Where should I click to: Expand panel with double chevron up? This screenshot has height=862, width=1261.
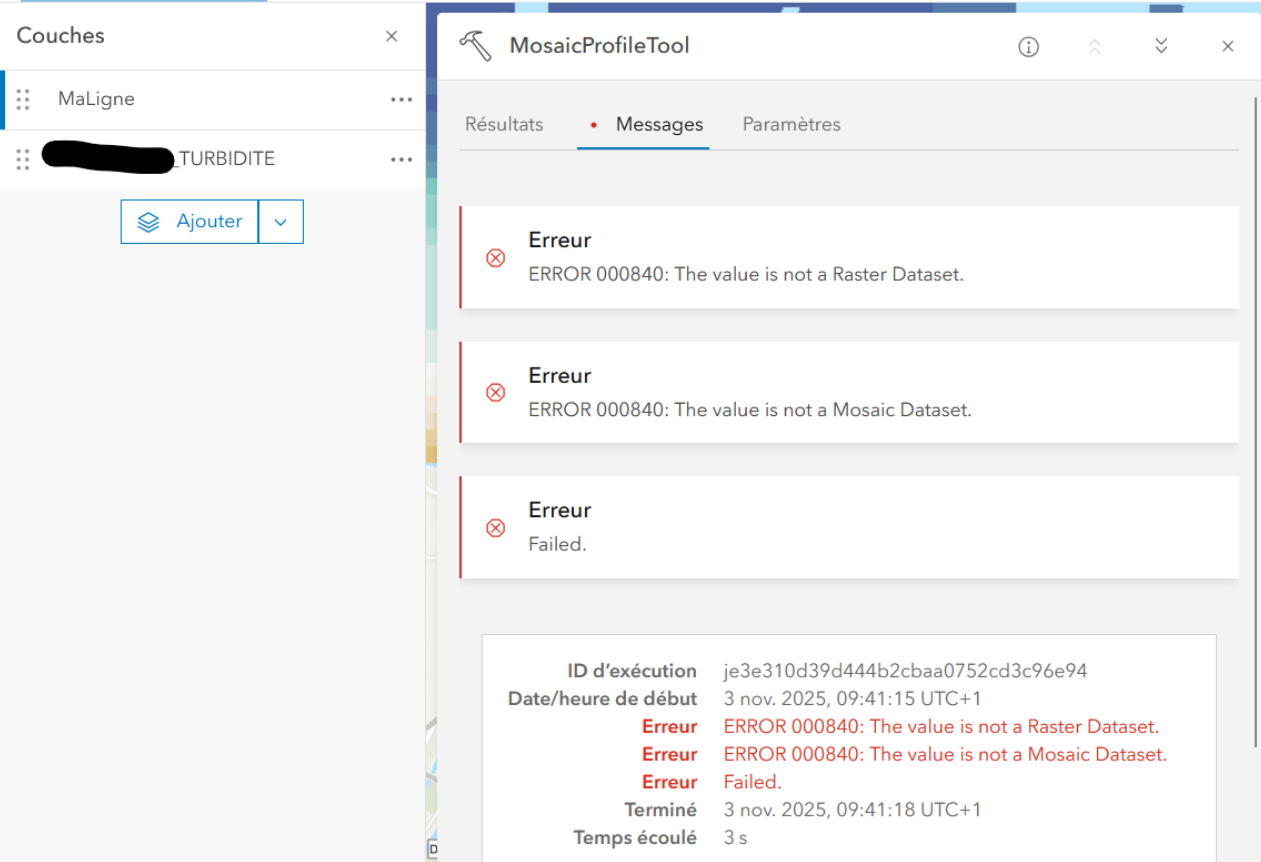(x=1095, y=45)
